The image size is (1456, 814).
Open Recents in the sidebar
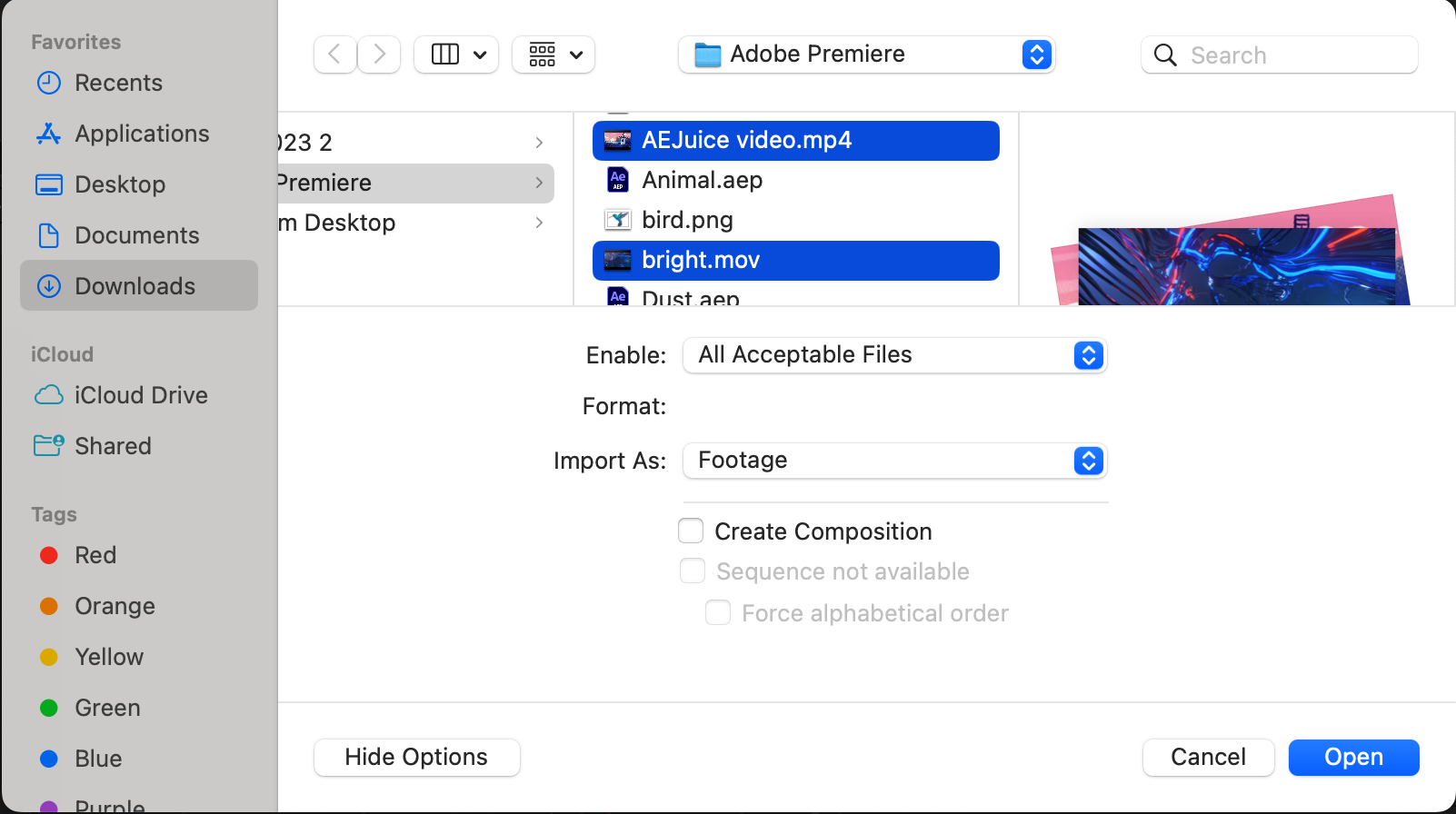(118, 83)
